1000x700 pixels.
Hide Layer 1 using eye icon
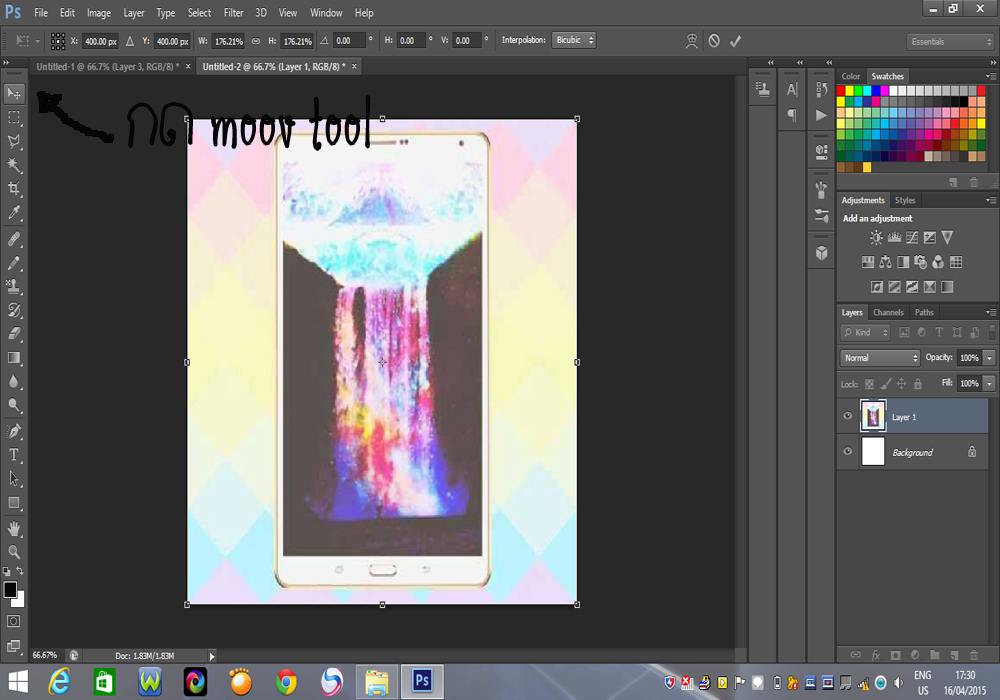tap(848, 417)
